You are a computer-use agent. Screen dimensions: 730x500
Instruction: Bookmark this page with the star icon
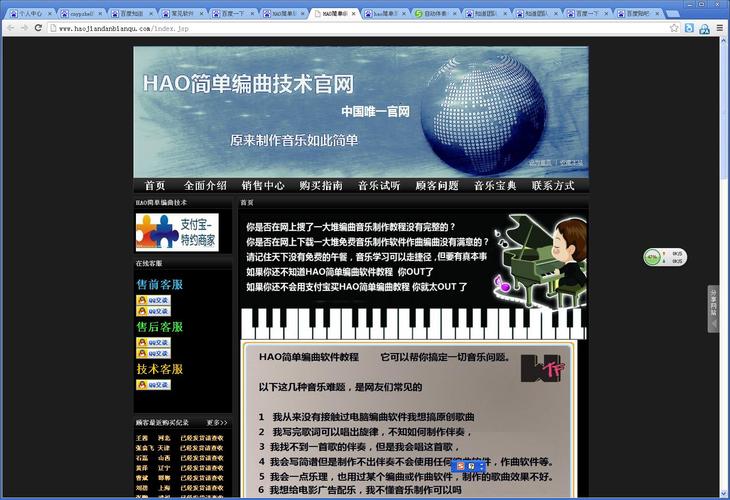coord(675,28)
